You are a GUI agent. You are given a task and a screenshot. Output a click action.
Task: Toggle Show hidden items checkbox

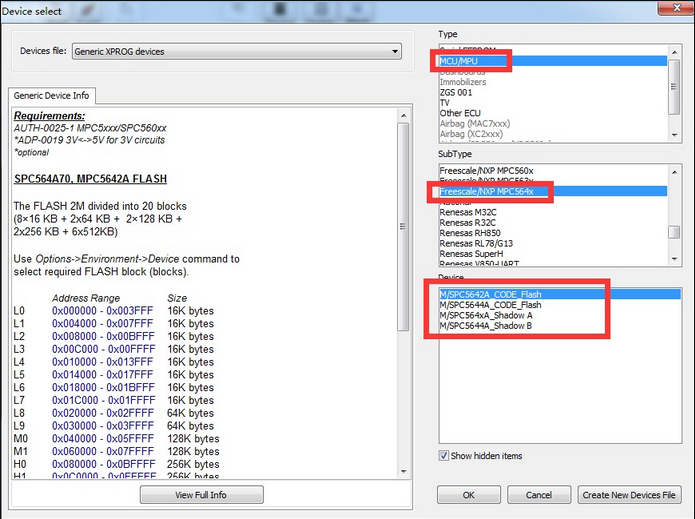click(x=444, y=456)
